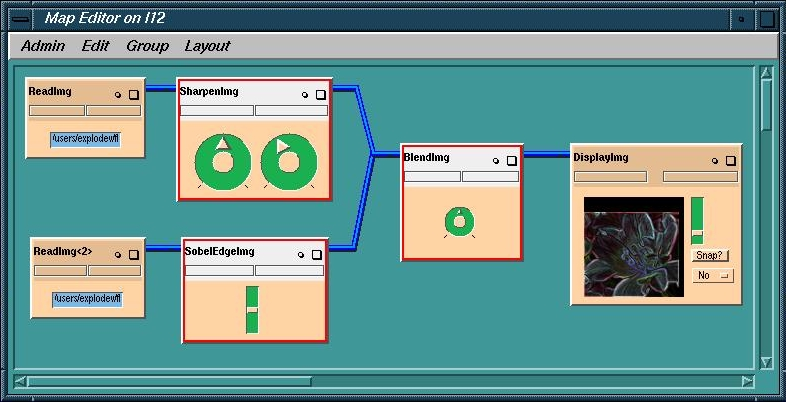Click the maximize square on the ReadImg<2> module
Image resolution: width=786 pixels, height=402 pixels.
(135, 253)
